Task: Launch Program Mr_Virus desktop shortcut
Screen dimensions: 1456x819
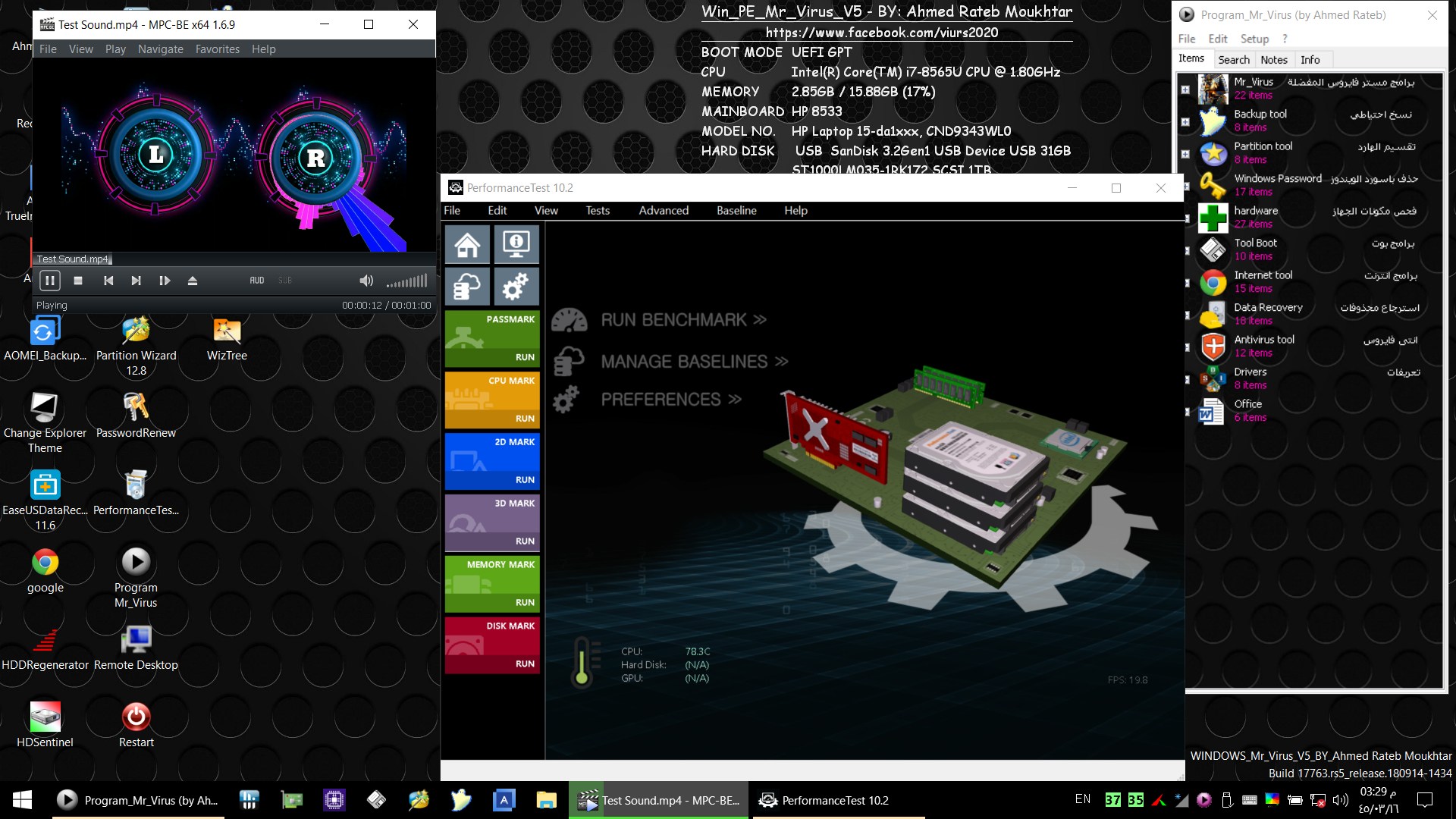Action: point(136,579)
